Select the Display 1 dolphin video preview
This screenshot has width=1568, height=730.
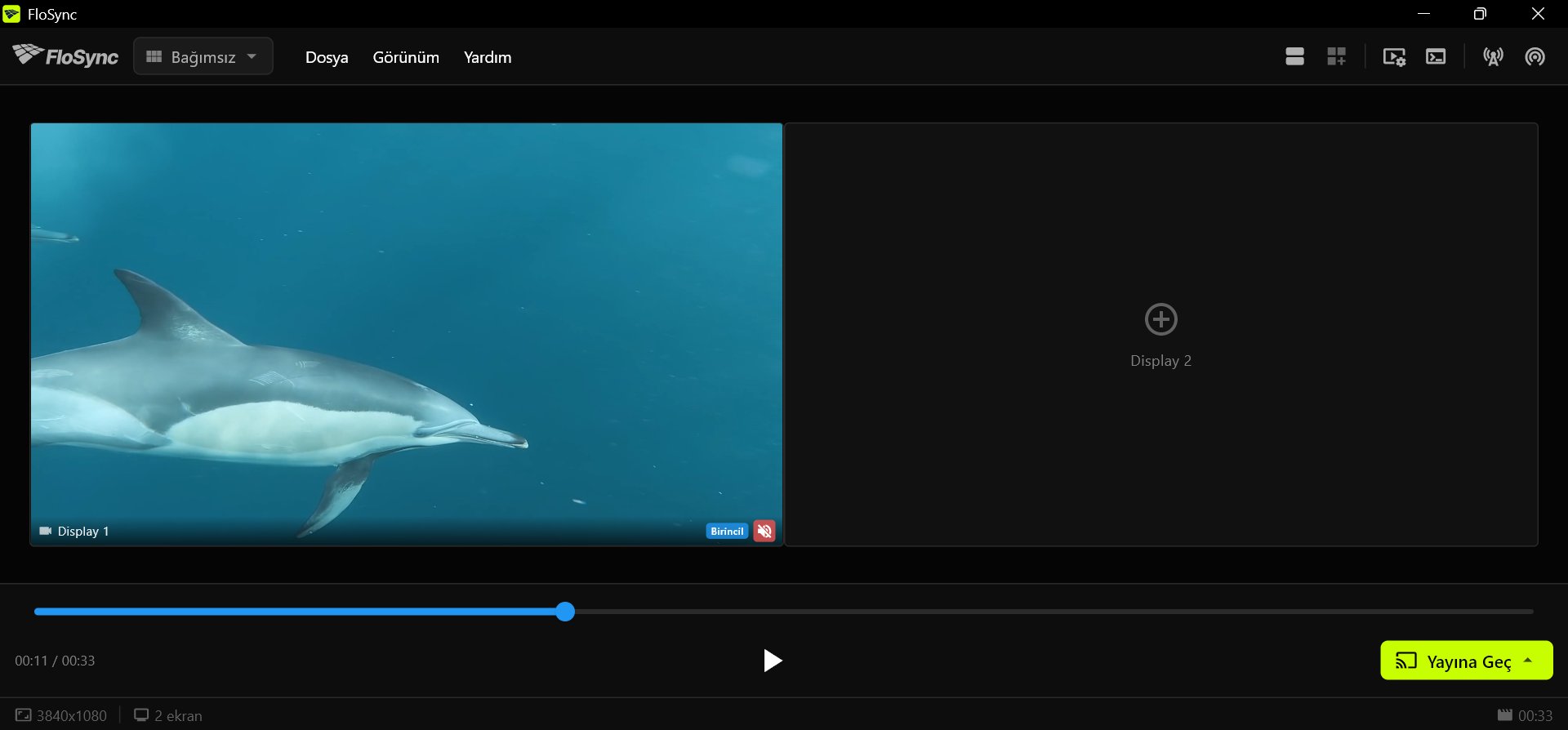click(407, 335)
